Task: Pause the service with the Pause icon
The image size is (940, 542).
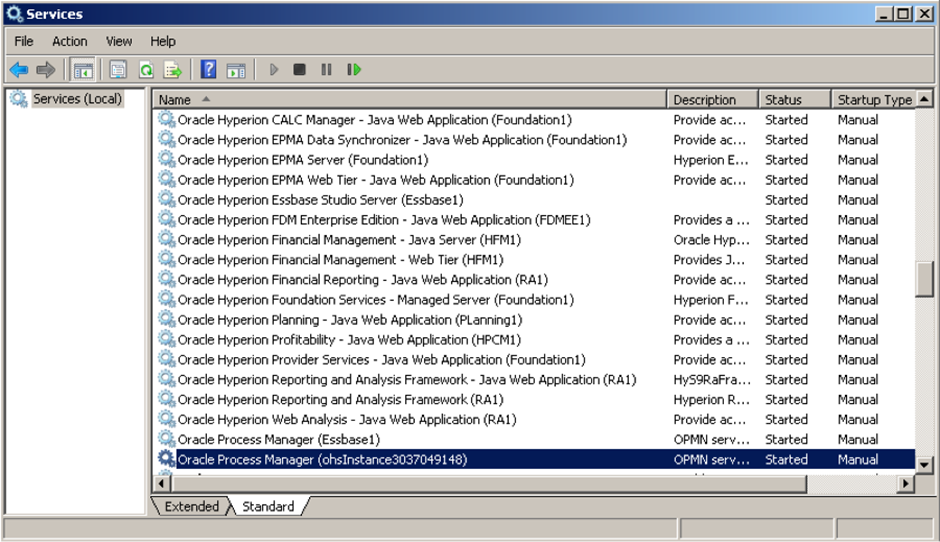Action: click(x=326, y=70)
